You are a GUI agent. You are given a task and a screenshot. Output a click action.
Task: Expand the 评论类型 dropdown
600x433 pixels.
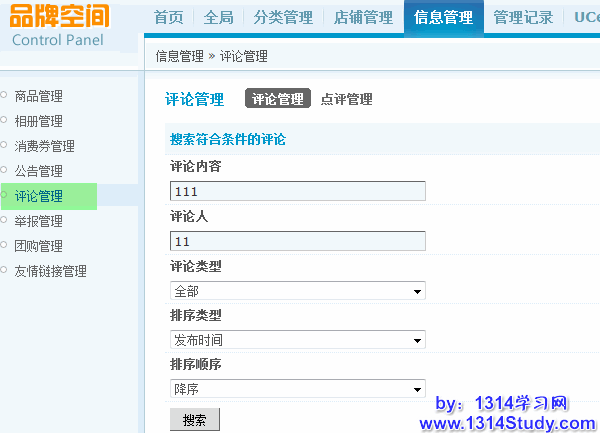[x=298, y=291]
